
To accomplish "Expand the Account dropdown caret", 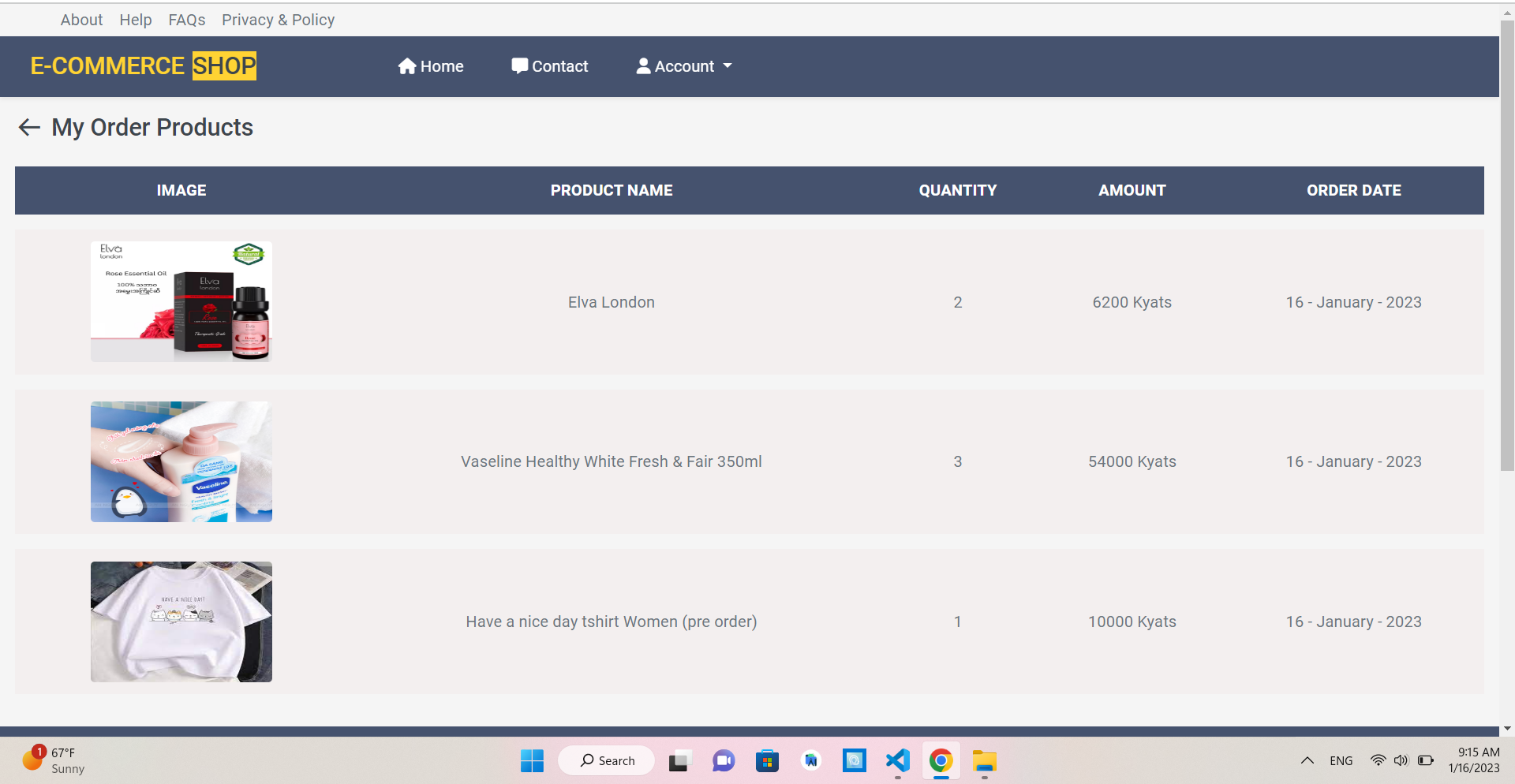I will [x=728, y=66].
